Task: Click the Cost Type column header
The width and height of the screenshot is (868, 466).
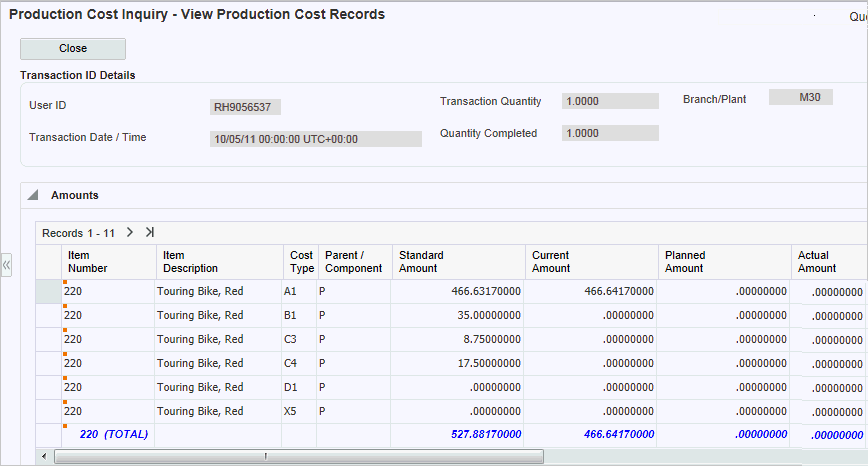Action: pos(301,262)
